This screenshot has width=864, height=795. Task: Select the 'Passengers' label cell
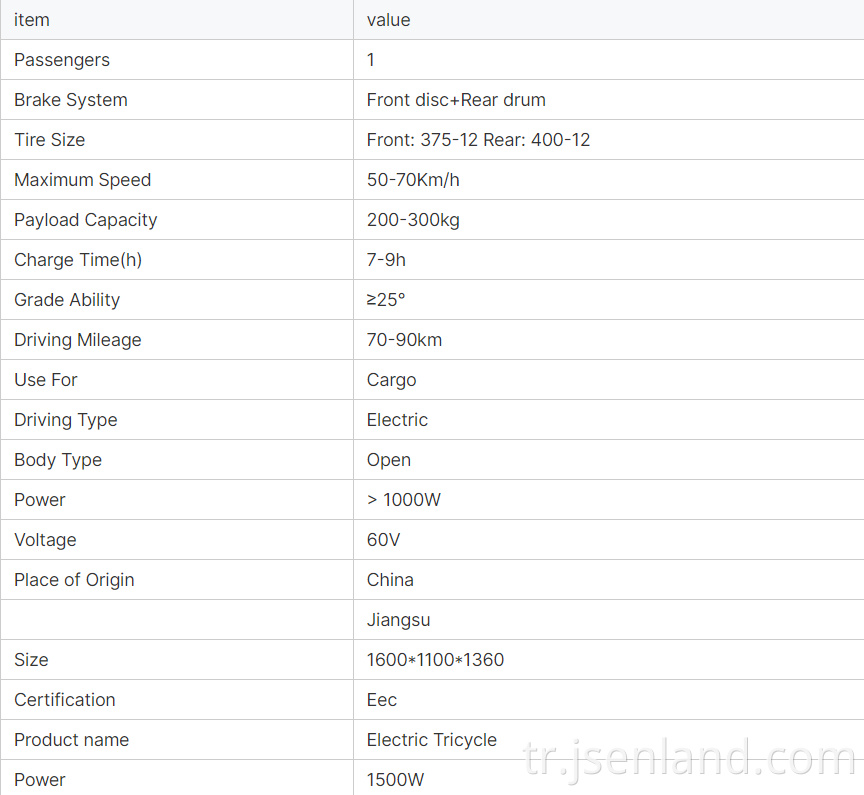click(177, 60)
